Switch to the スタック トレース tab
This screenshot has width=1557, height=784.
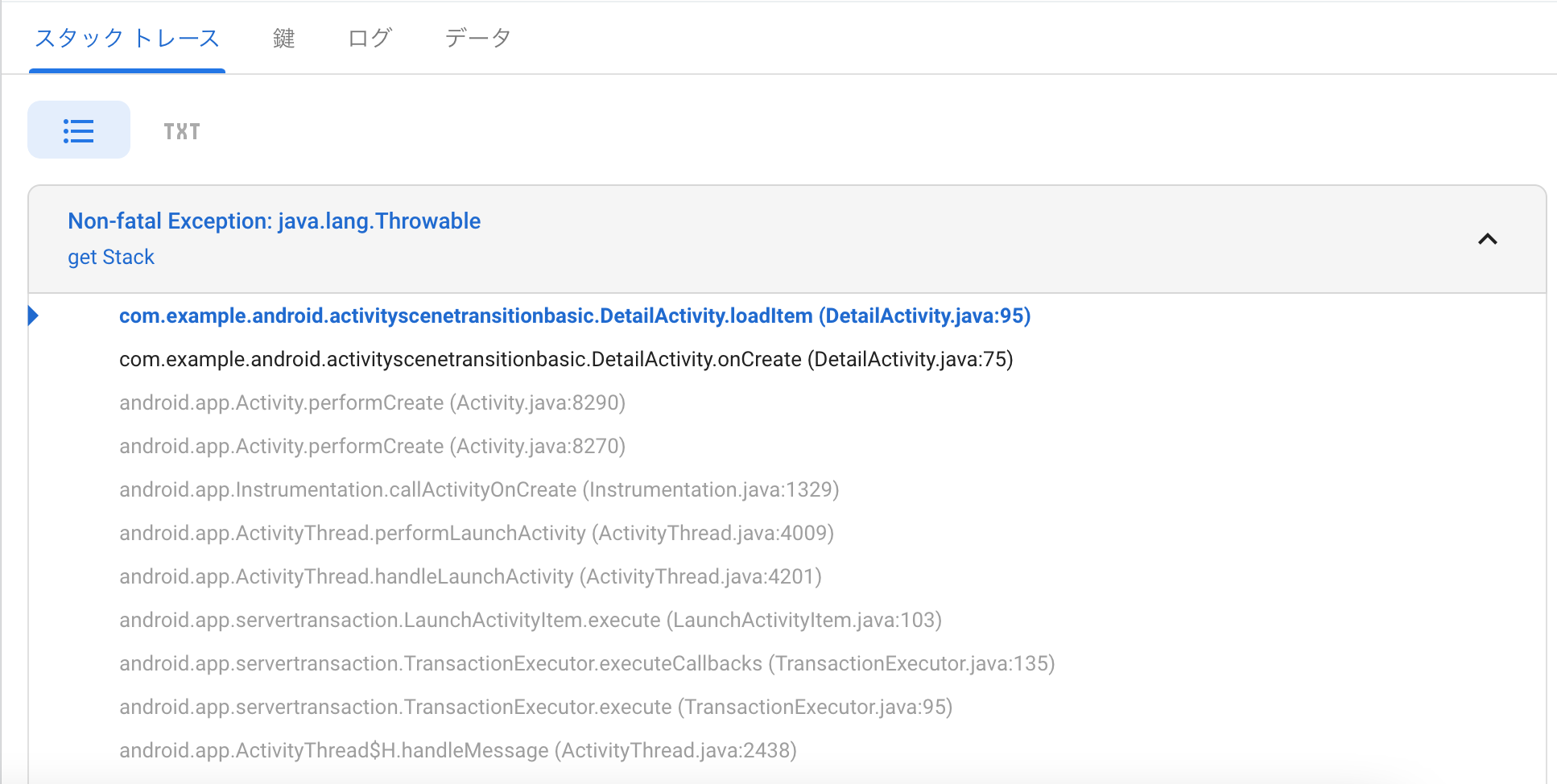[x=127, y=38]
